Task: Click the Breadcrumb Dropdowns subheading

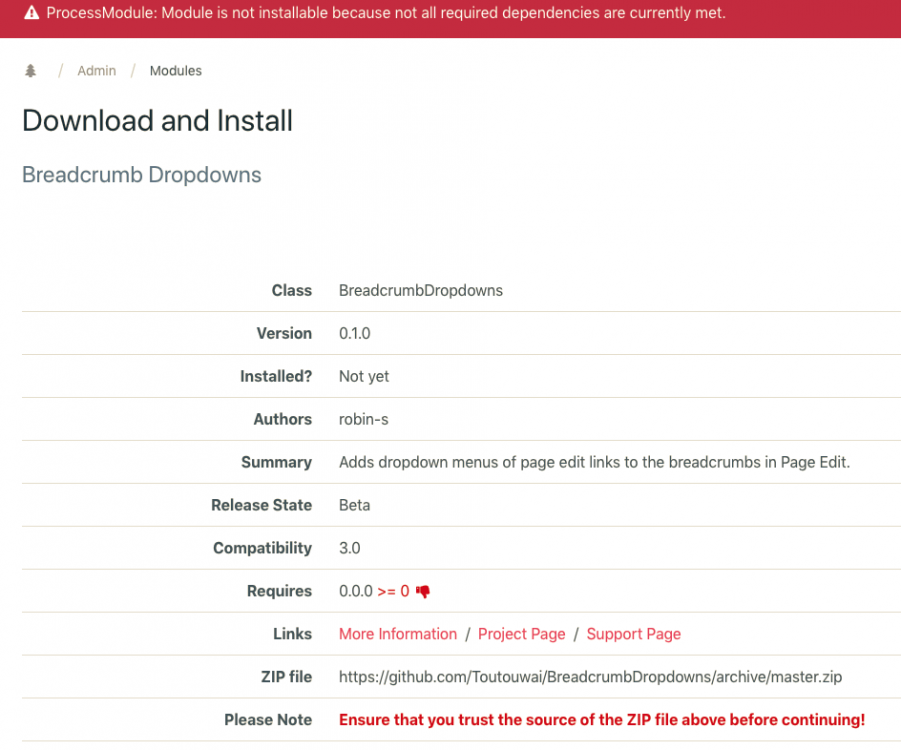Action: 141,175
